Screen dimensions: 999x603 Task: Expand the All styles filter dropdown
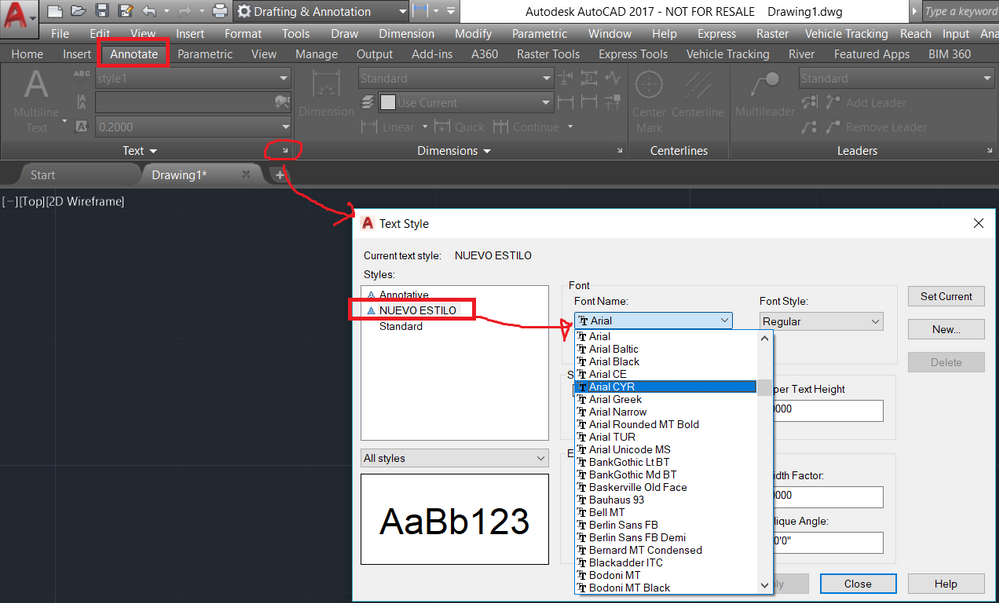coord(455,458)
